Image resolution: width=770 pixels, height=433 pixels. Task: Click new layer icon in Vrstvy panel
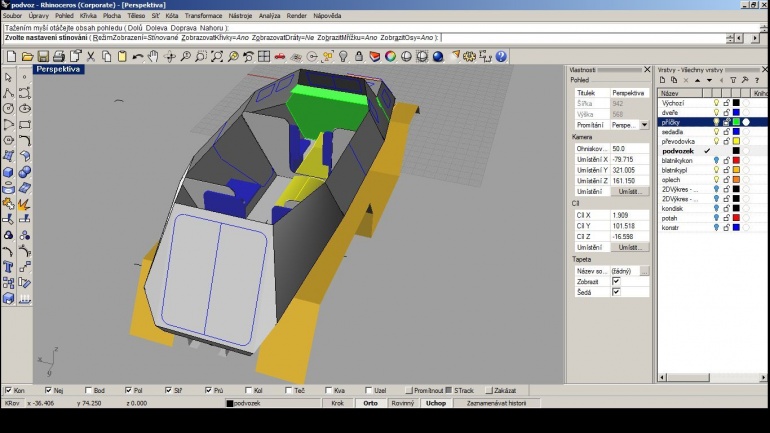click(662, 80)
